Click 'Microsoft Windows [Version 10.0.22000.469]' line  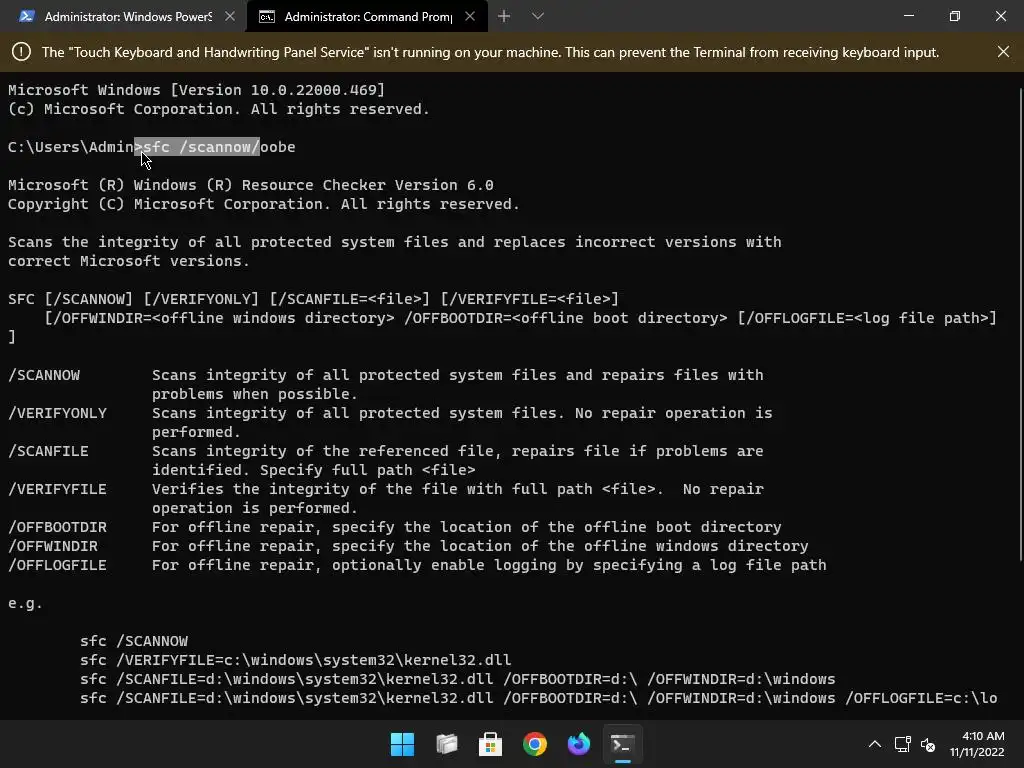(x=197, y=89)
